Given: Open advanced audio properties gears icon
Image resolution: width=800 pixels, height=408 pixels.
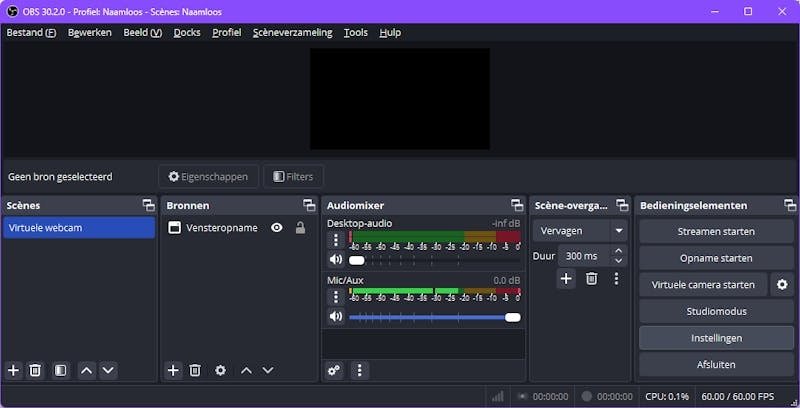Looking at the screenshot, I should pos(334,370).
